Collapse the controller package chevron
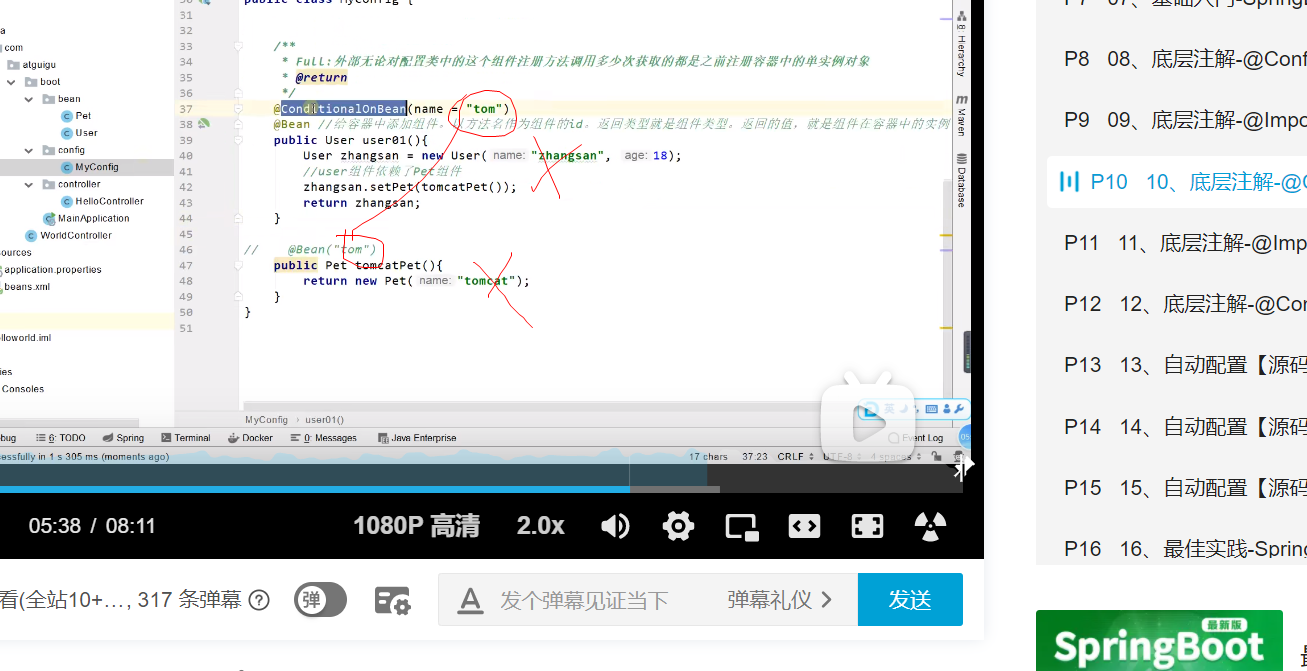 (x=31, y=184)
